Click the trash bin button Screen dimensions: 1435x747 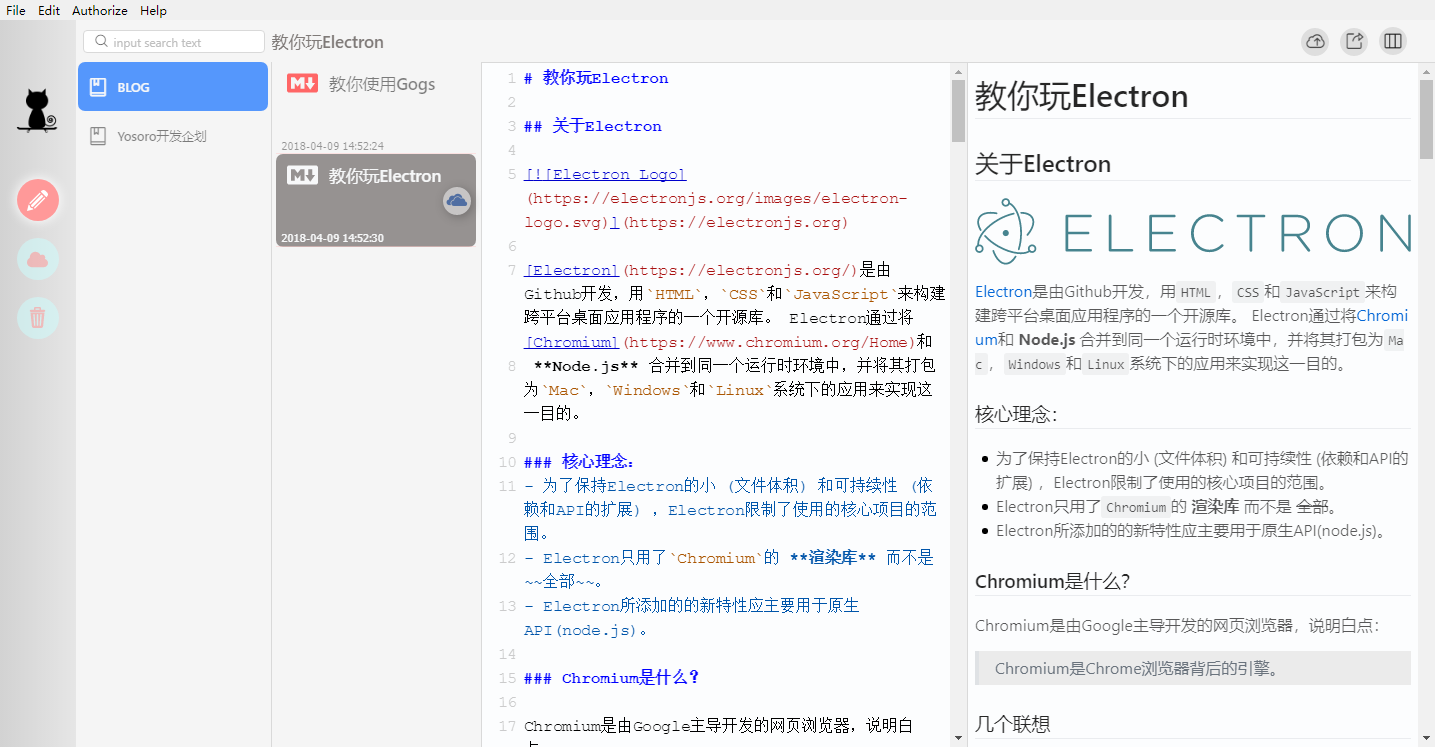[38, 318]
